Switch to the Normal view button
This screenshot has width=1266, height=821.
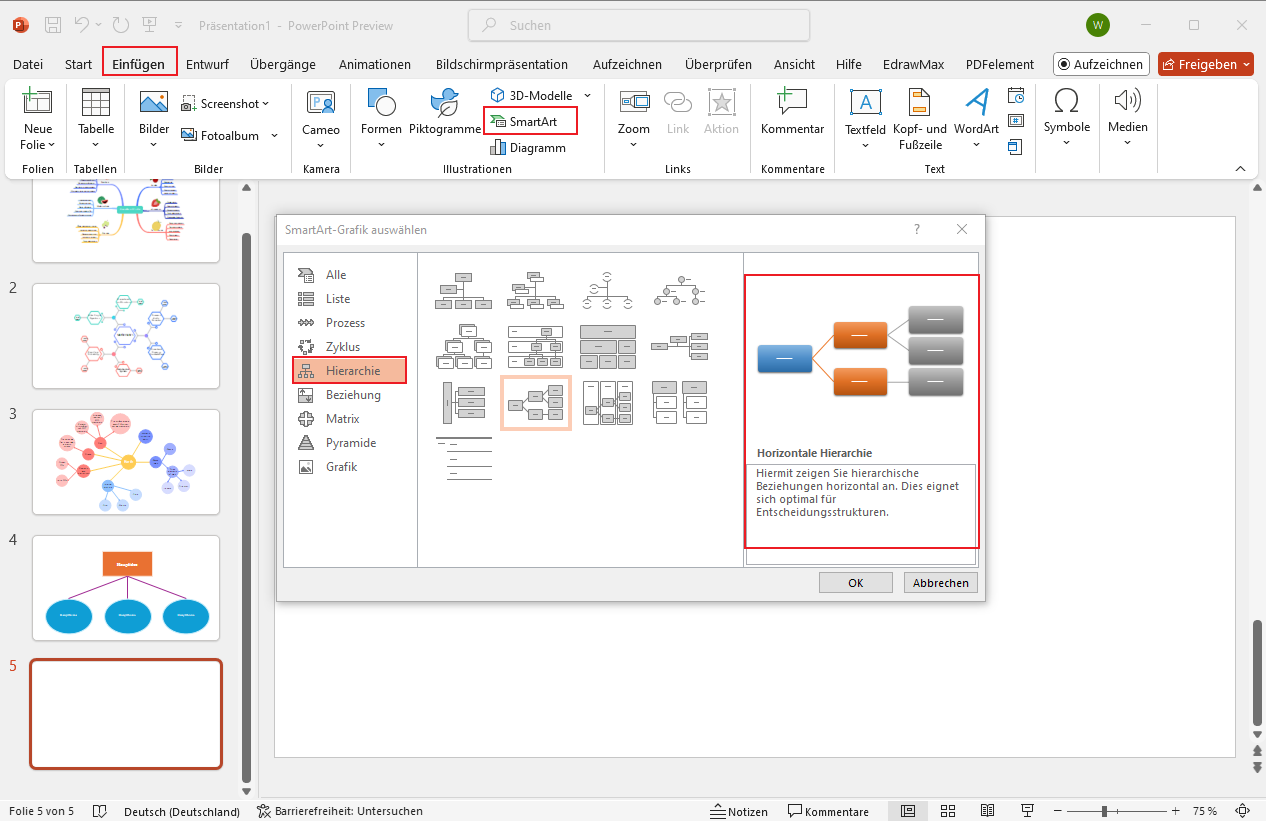(908, 811)
